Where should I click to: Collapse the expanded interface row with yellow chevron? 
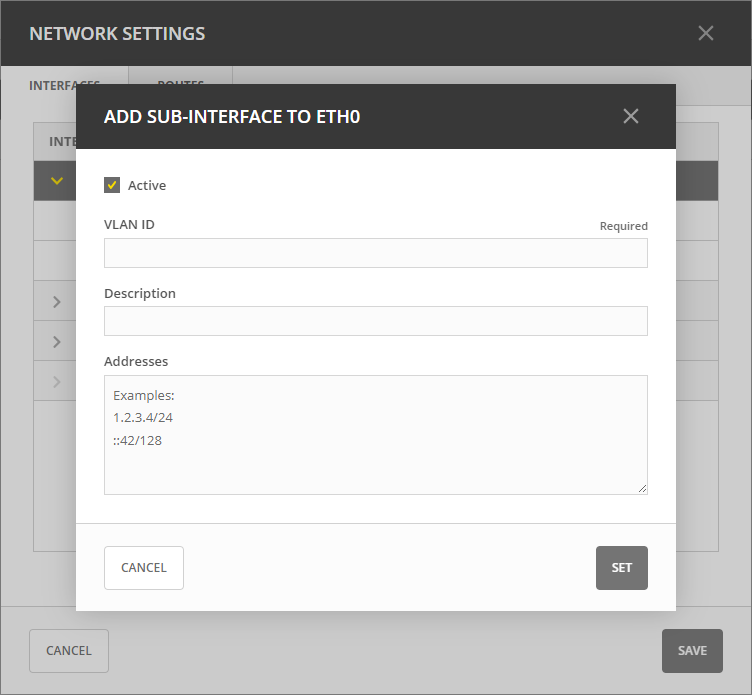(x=57, y=181)
